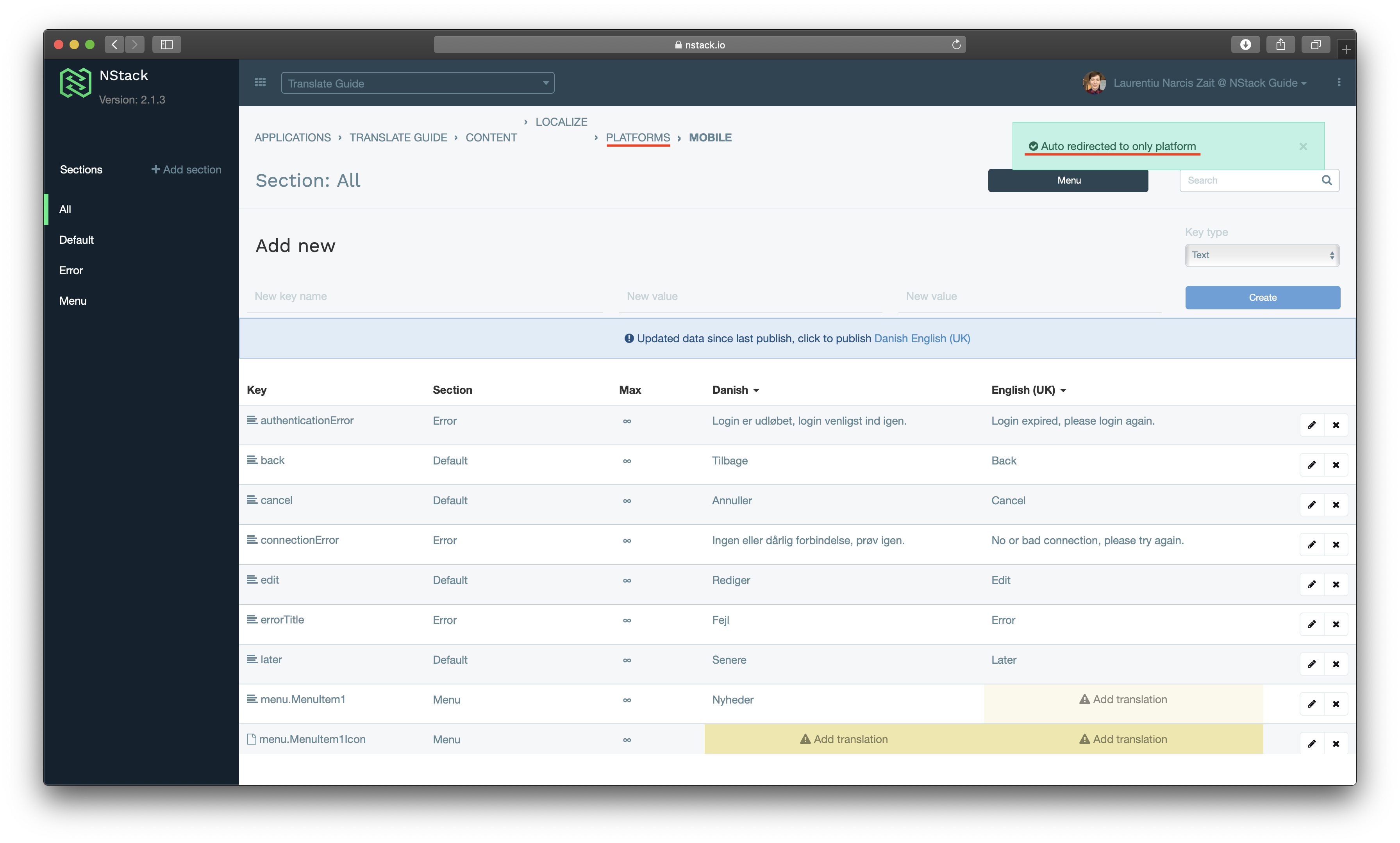Delete the connectionError key
This screenshot has height=843, width=1400.
(x=1336, y=544)
